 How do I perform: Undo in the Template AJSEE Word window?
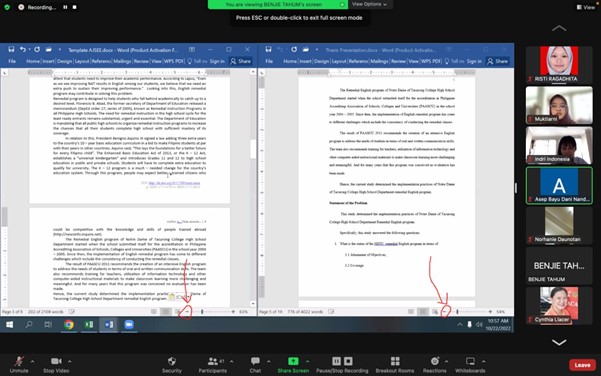(x=23, y=49)
